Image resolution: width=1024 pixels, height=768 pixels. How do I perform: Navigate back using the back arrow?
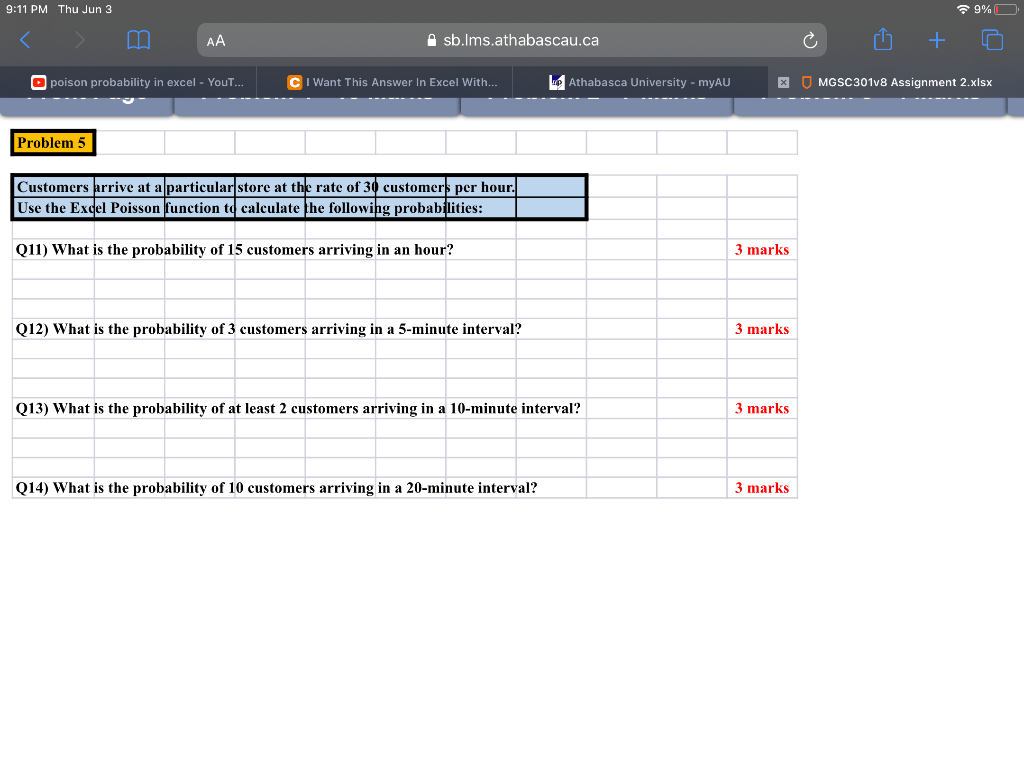(x=24, y=40)
